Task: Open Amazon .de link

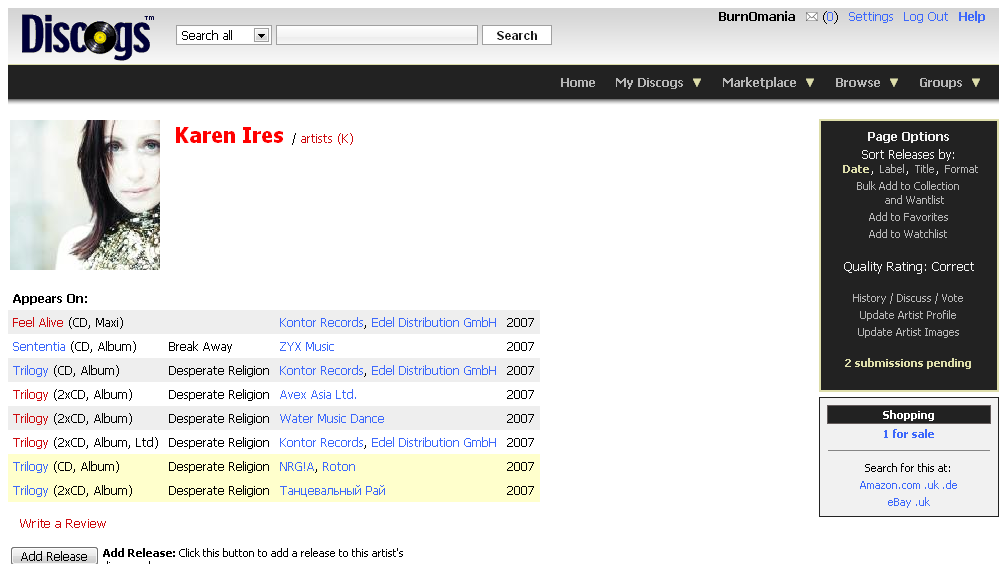Action: (x=950, y=485)
